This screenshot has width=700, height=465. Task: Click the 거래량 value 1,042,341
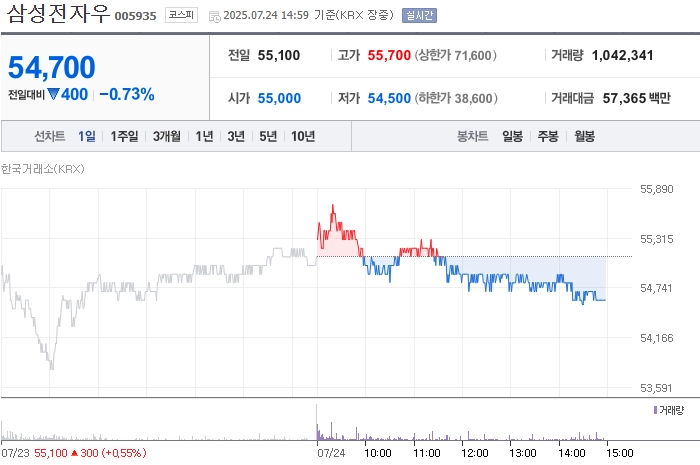coord(622,55)
